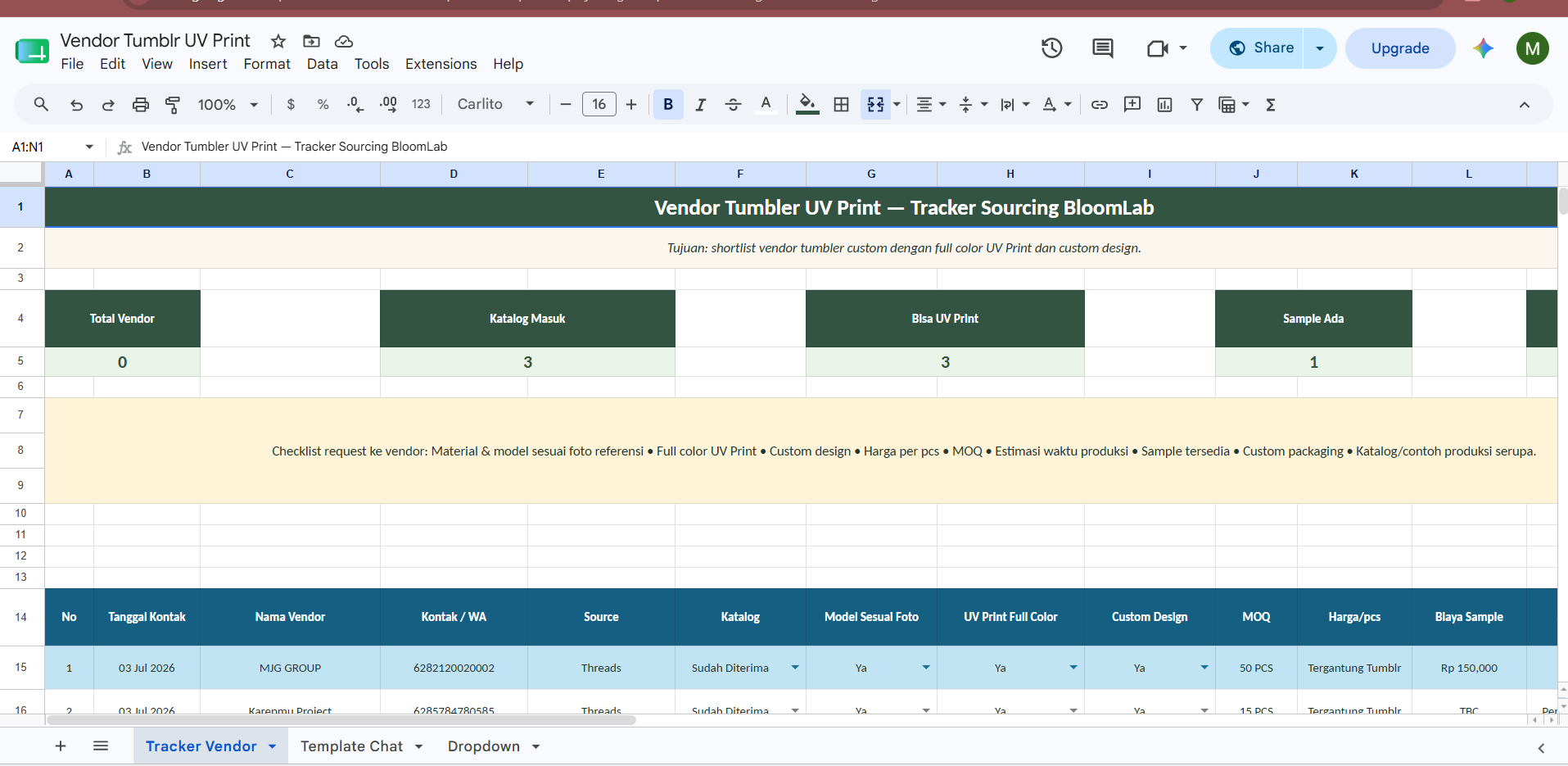Print the spreadsheet
1568x766 pixels.
tap(141, 105)
